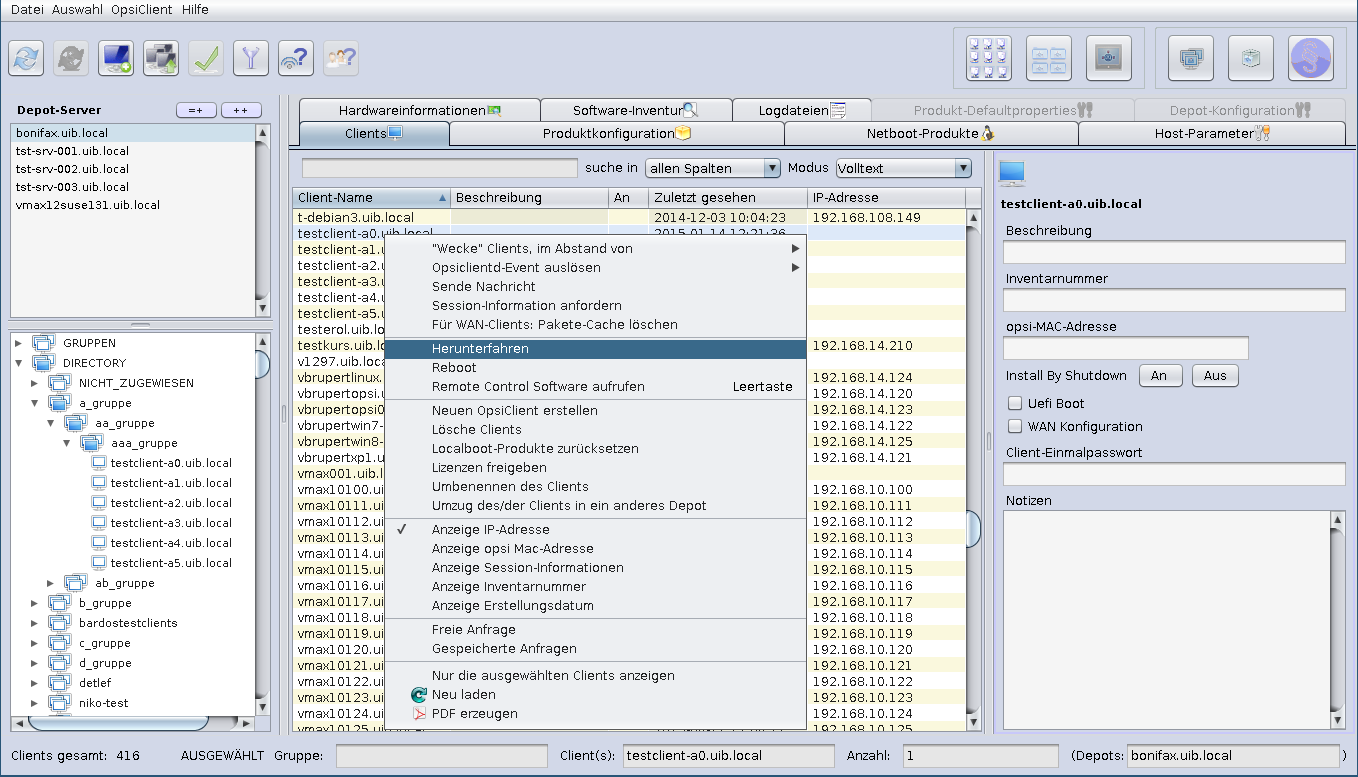Click the product package cube icon
The height and width of the screenshot is (777, 1358).
(1250, 58)
